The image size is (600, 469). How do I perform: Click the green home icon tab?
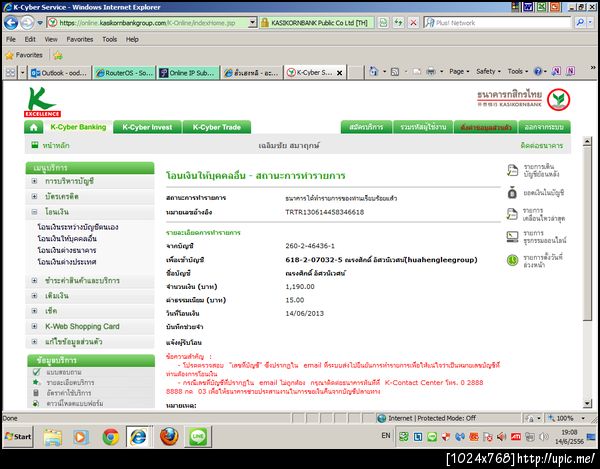34,127
